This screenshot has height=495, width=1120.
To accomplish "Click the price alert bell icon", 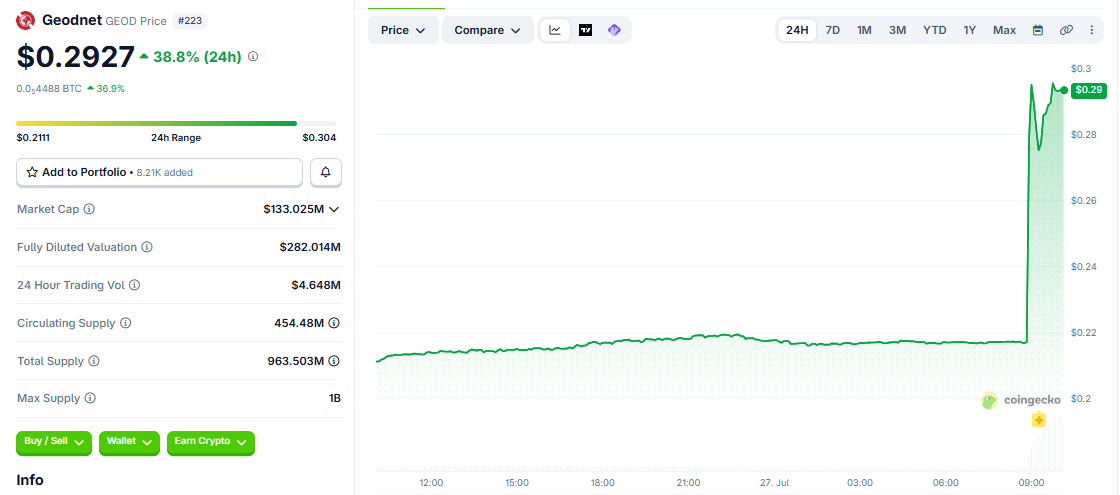I will click(326, 172).
